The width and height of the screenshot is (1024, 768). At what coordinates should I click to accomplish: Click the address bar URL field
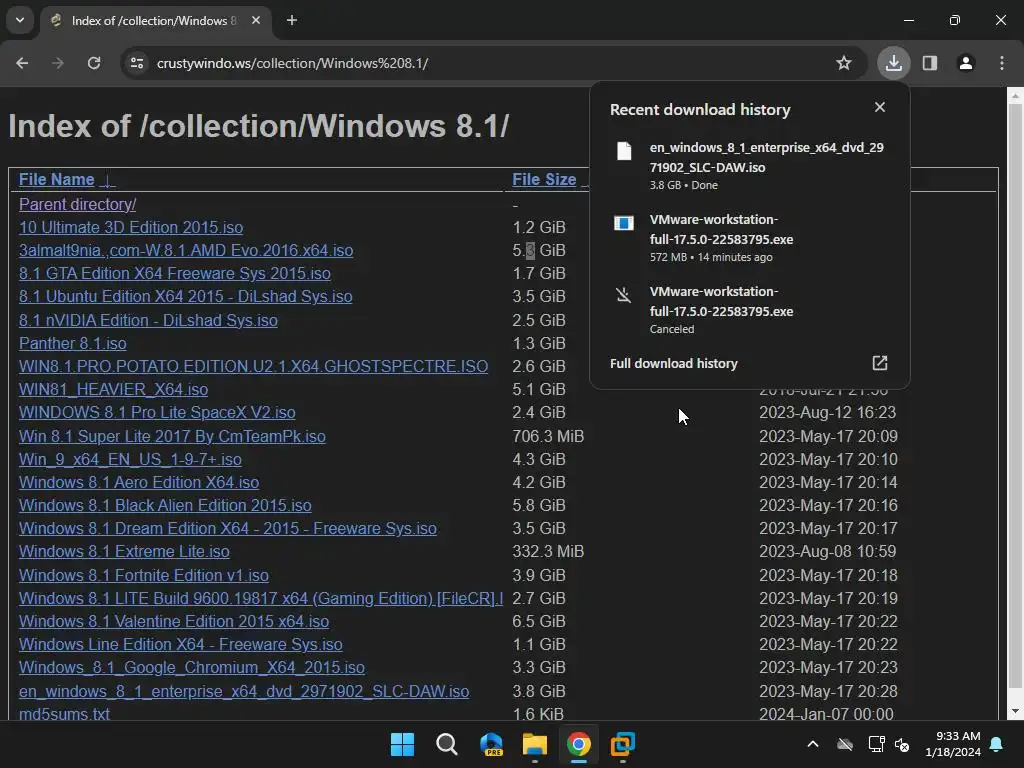point(490,63)
